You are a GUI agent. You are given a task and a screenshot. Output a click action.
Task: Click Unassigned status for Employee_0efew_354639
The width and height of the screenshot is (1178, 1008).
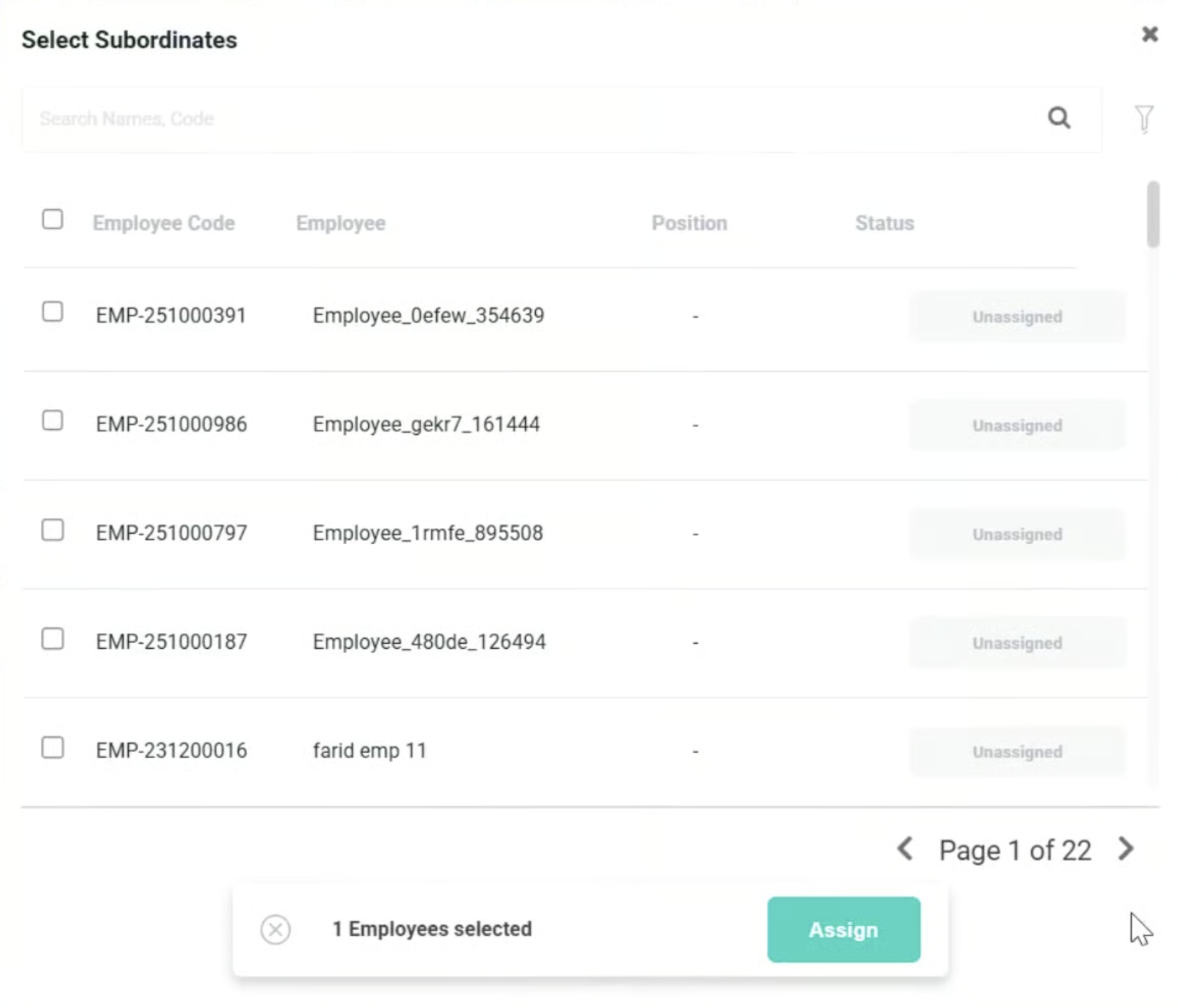1017,317
